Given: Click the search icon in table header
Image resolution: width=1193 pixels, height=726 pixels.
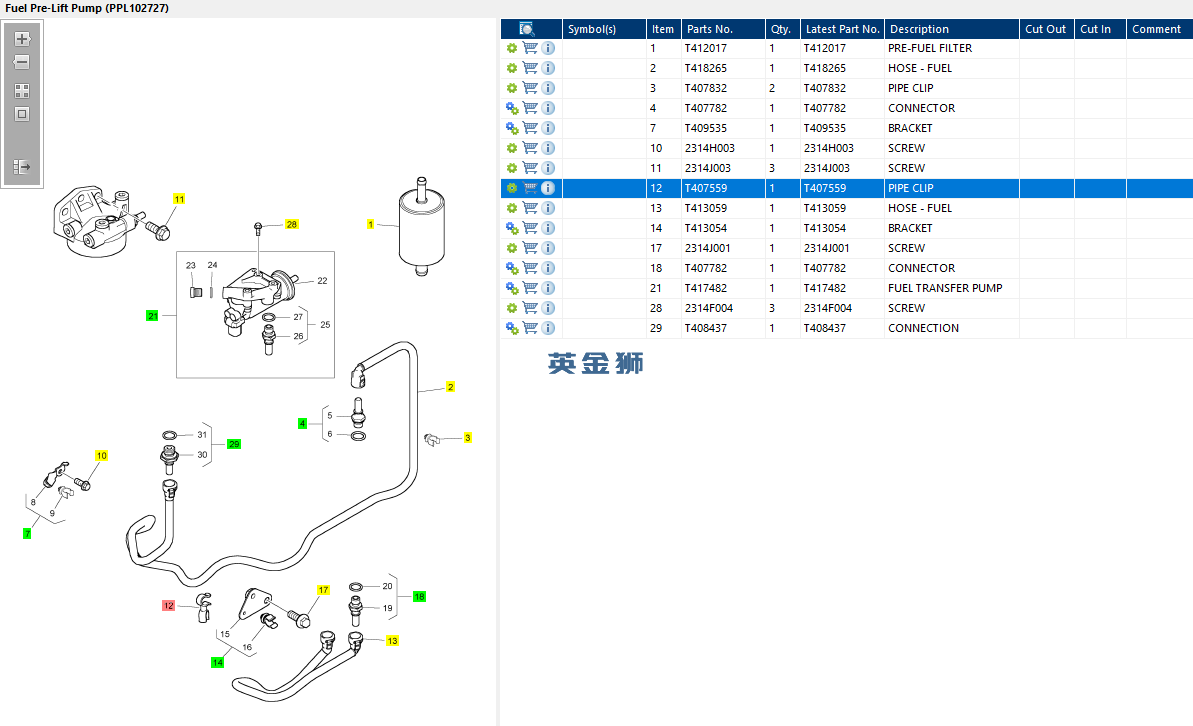Looking at the screenshot, I should click(x=527, y=29).
